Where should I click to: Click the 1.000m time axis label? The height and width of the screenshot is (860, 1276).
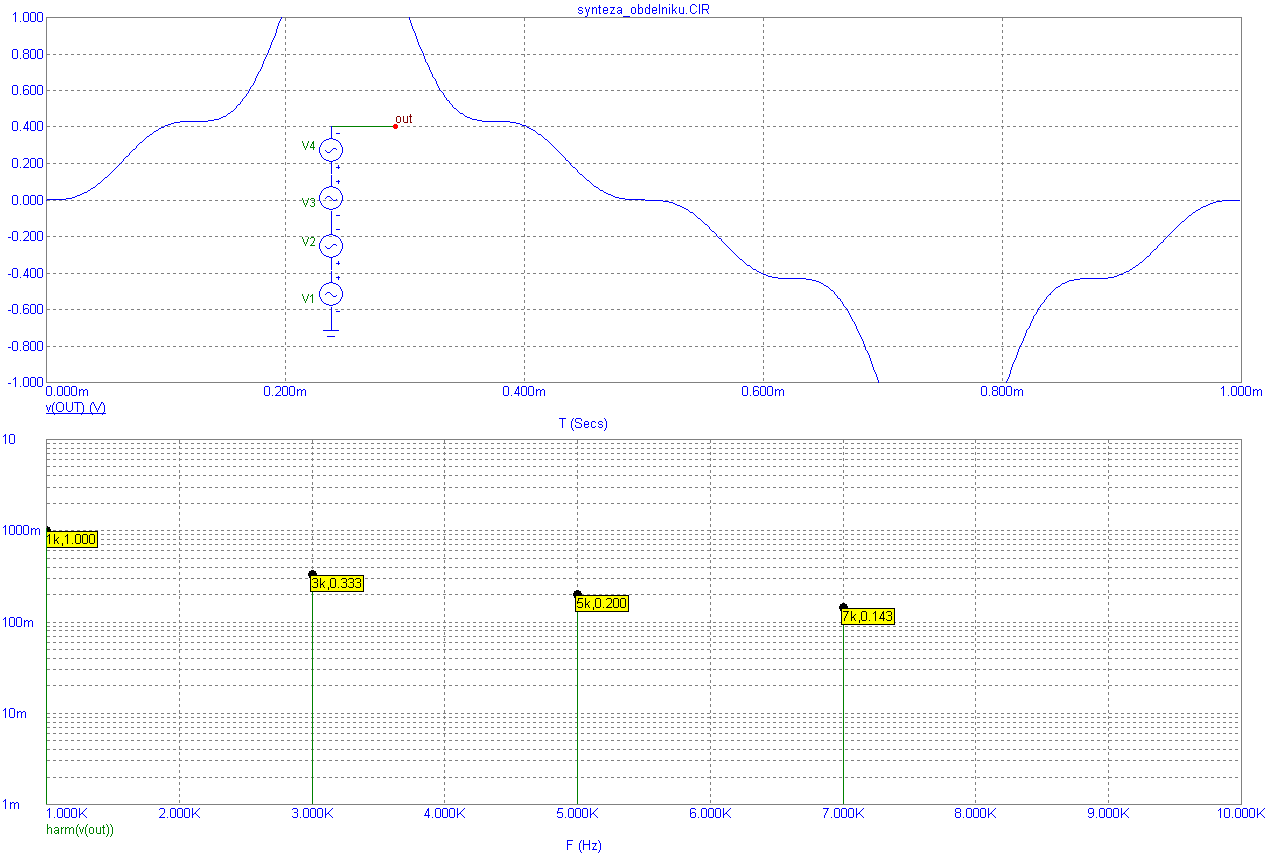pyautogui.click(x=1241, y=391)
